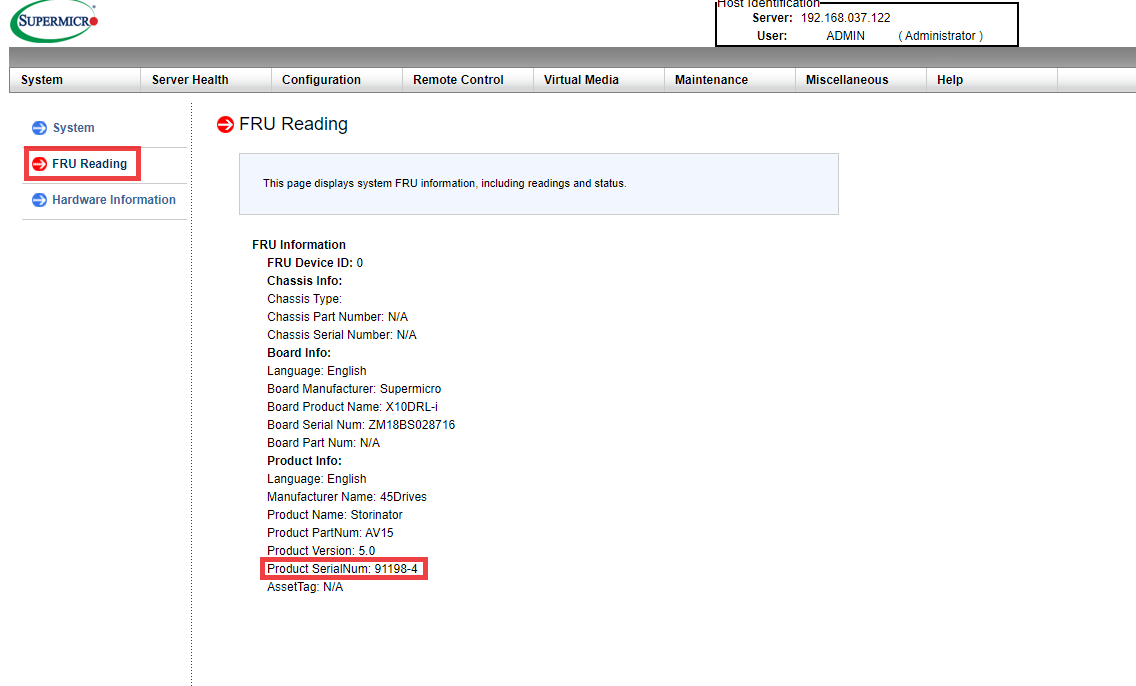Click Board Part Num: N/A

[x=324, y=443]
